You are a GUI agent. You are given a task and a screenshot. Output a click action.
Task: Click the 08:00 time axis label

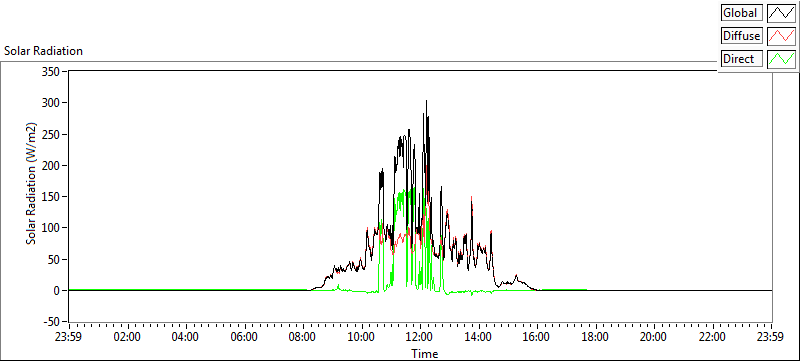tap(303, 337)
